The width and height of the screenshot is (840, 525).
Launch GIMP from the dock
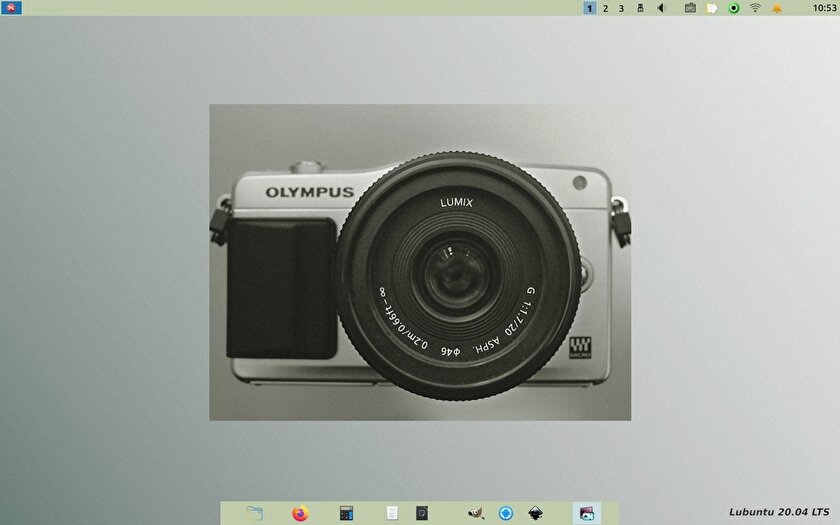[476, 513]
